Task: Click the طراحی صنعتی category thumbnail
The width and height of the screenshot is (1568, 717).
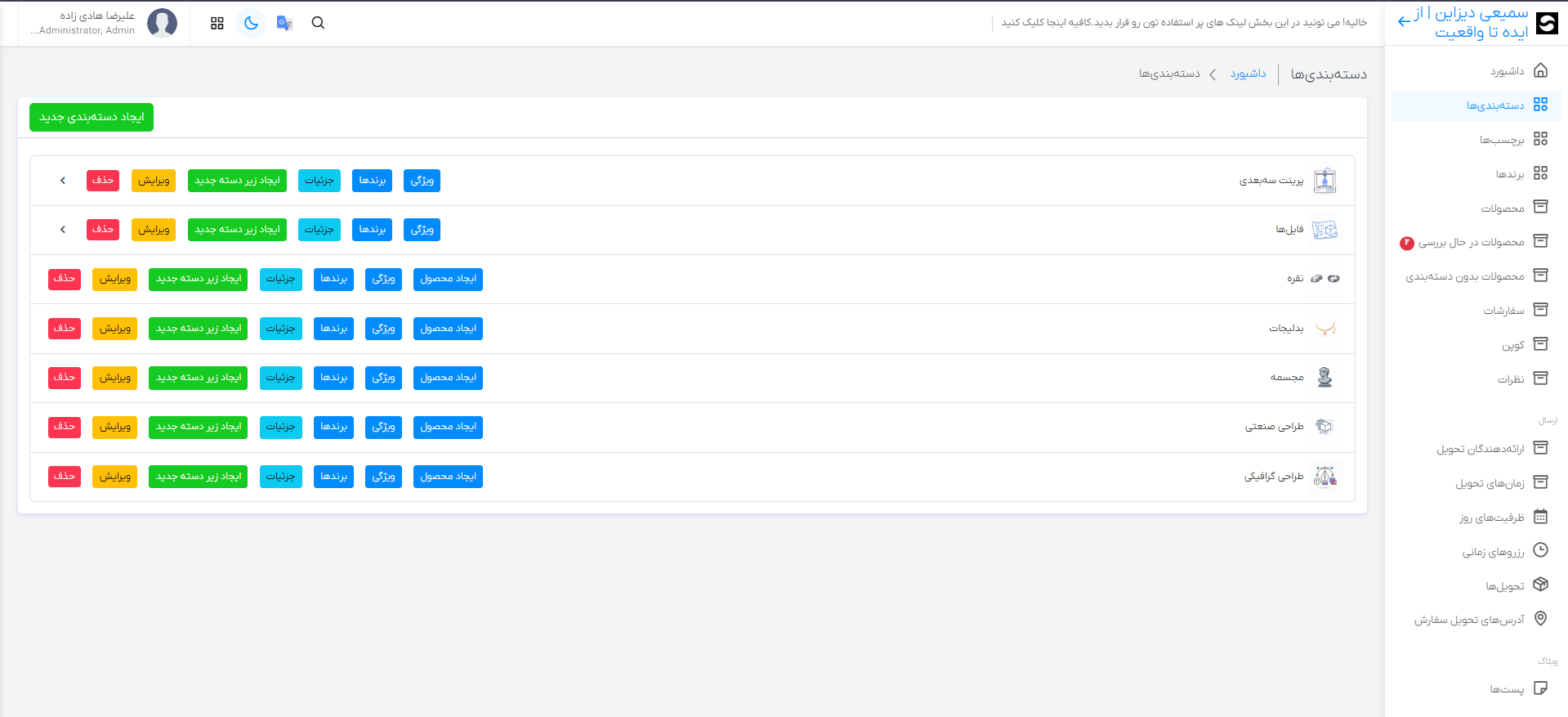Action: point(1325,427)
